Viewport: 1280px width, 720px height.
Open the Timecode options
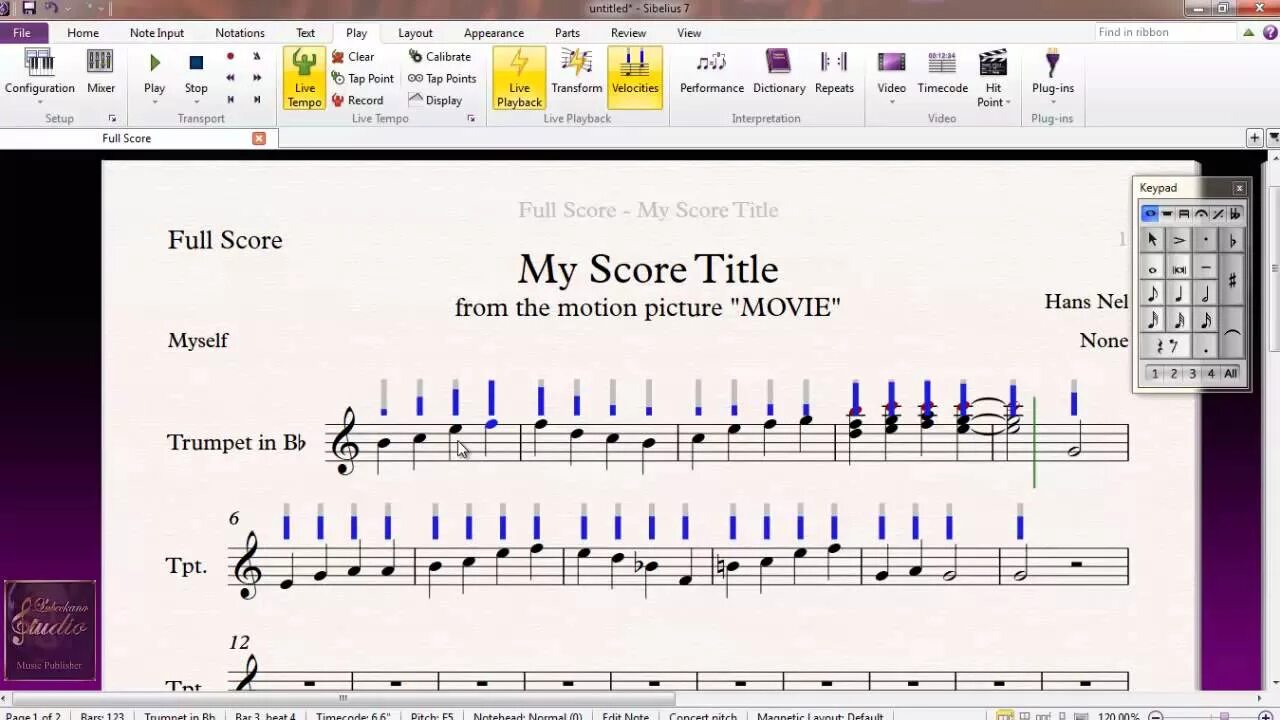tap(943, 72)
